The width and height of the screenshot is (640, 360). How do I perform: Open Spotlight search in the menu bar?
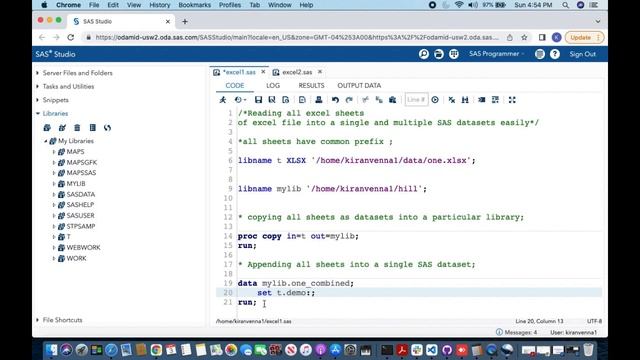(565, 5)
